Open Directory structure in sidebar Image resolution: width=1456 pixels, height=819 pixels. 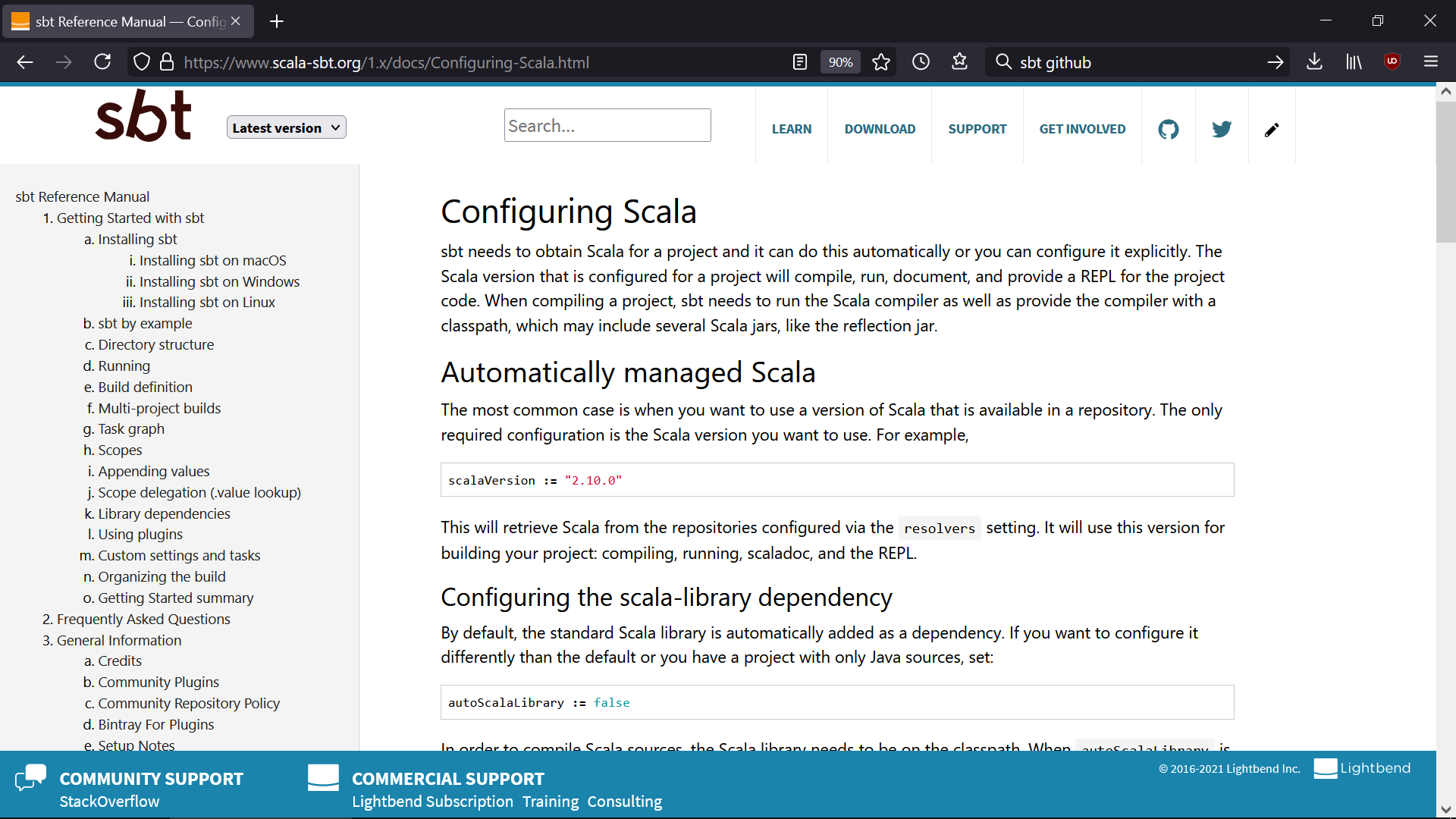[x=156, y=344]
